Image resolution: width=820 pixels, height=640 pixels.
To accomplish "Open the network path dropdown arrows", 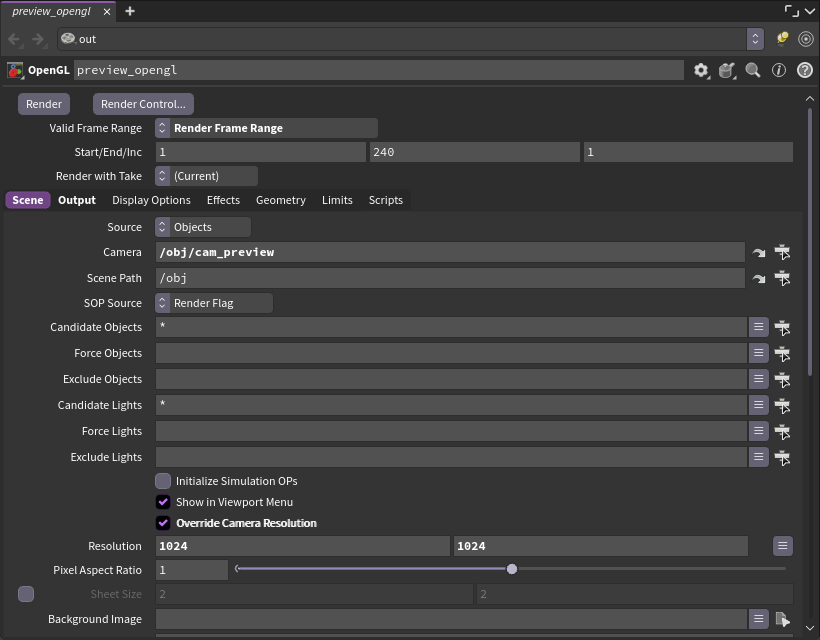I will (755, 39).
